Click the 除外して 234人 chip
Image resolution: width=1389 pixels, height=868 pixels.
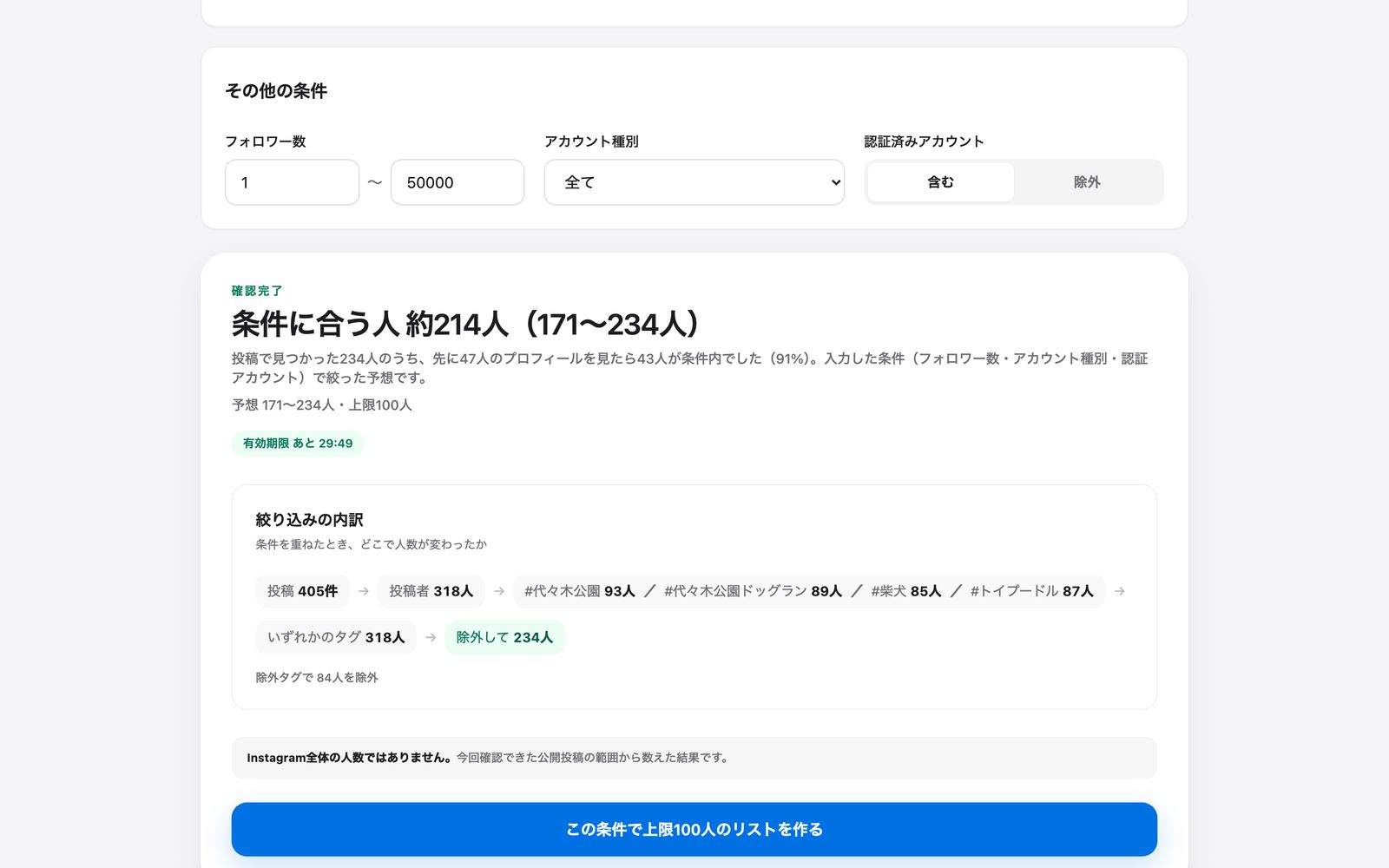(504, 637)
